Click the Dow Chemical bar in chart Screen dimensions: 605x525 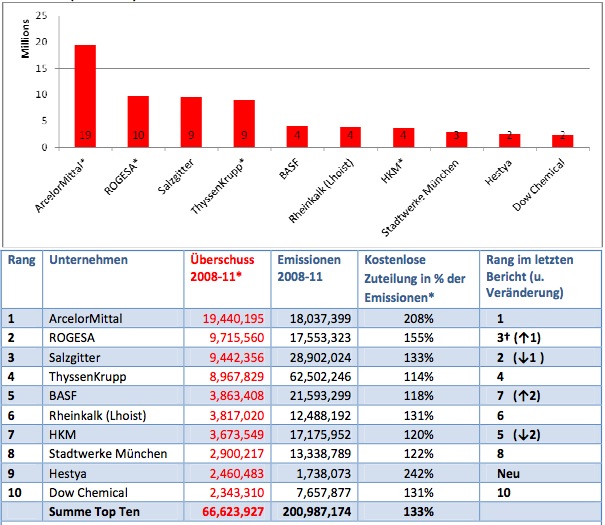click(x=563, y=141)
